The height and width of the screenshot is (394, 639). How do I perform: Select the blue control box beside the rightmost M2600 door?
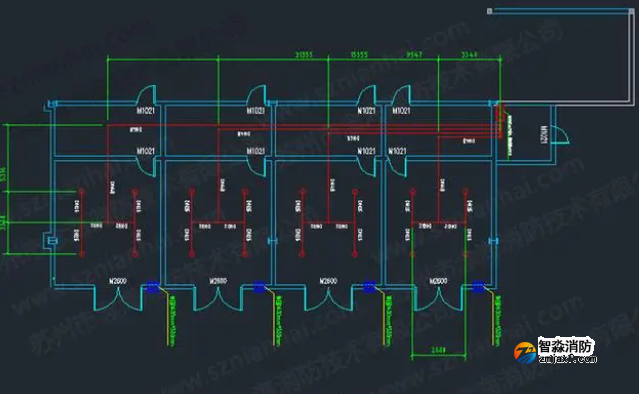(478, 287)
